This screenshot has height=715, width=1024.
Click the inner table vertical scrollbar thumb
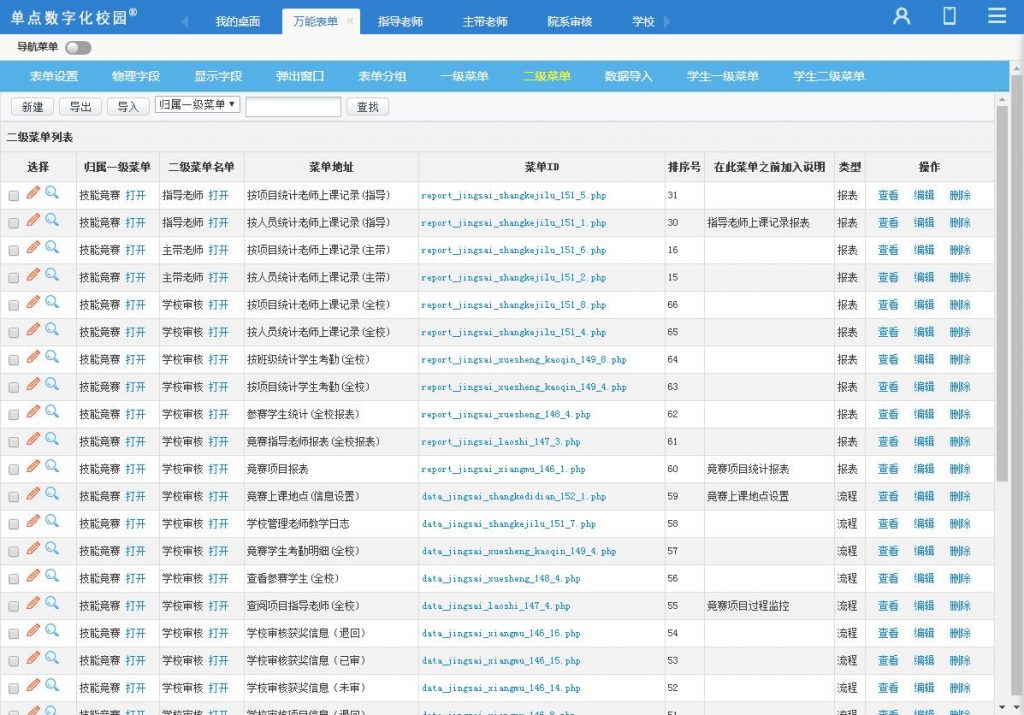1002,294
